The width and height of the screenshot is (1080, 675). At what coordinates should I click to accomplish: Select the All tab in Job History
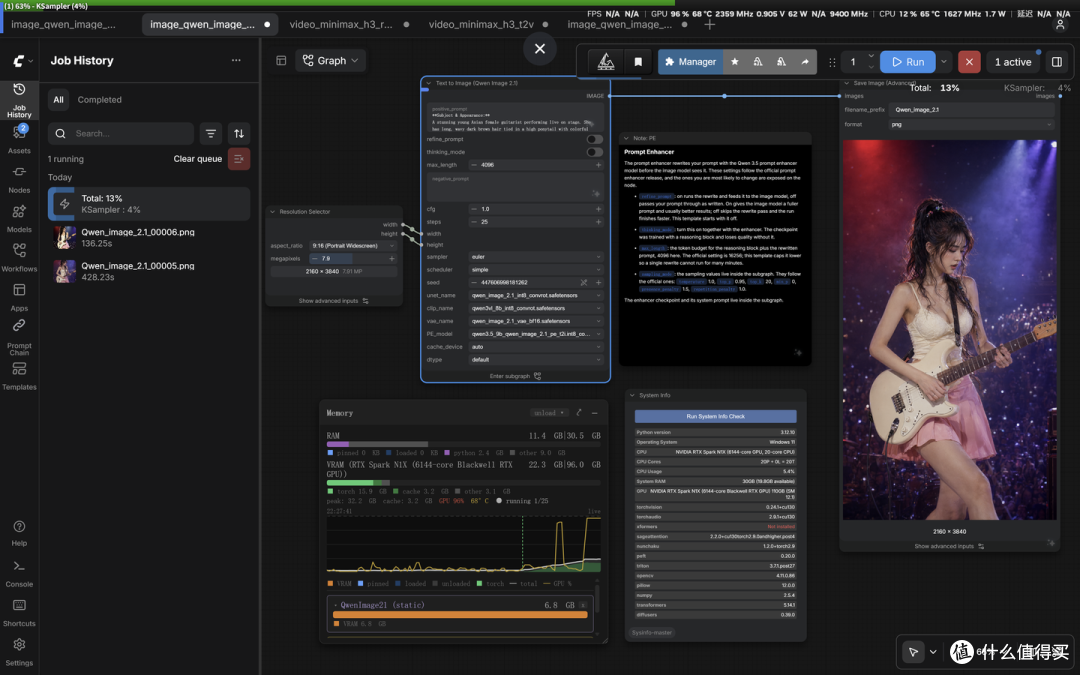point(59,100)
